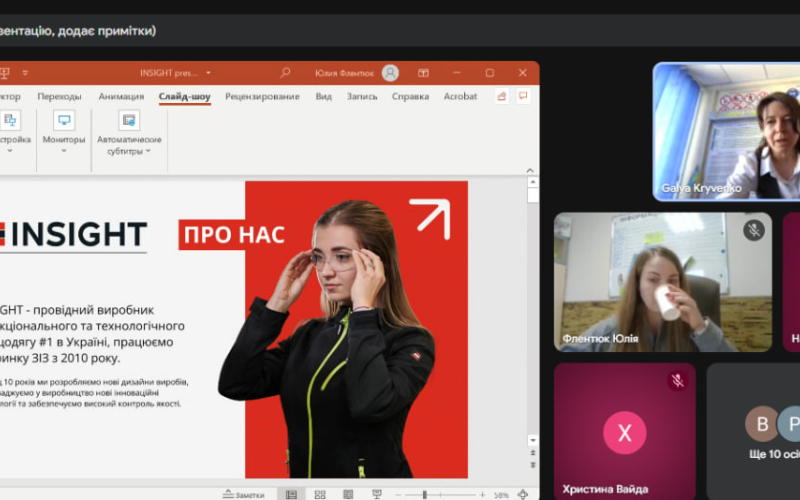Open ribbon display options icon
Viewport: 800px width, 500px height.
pyautogui.click(x=423, y=73)
